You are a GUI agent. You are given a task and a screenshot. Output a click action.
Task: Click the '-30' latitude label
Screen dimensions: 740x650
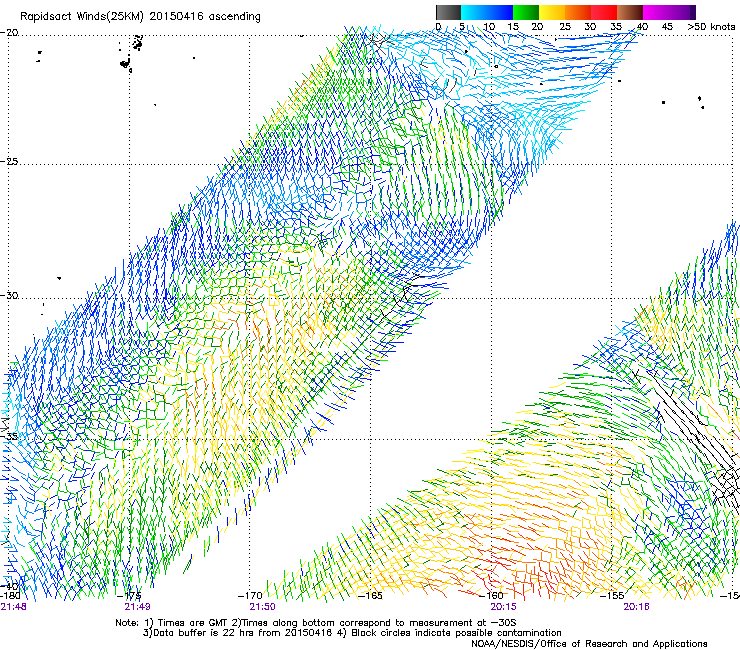[9, 295]
